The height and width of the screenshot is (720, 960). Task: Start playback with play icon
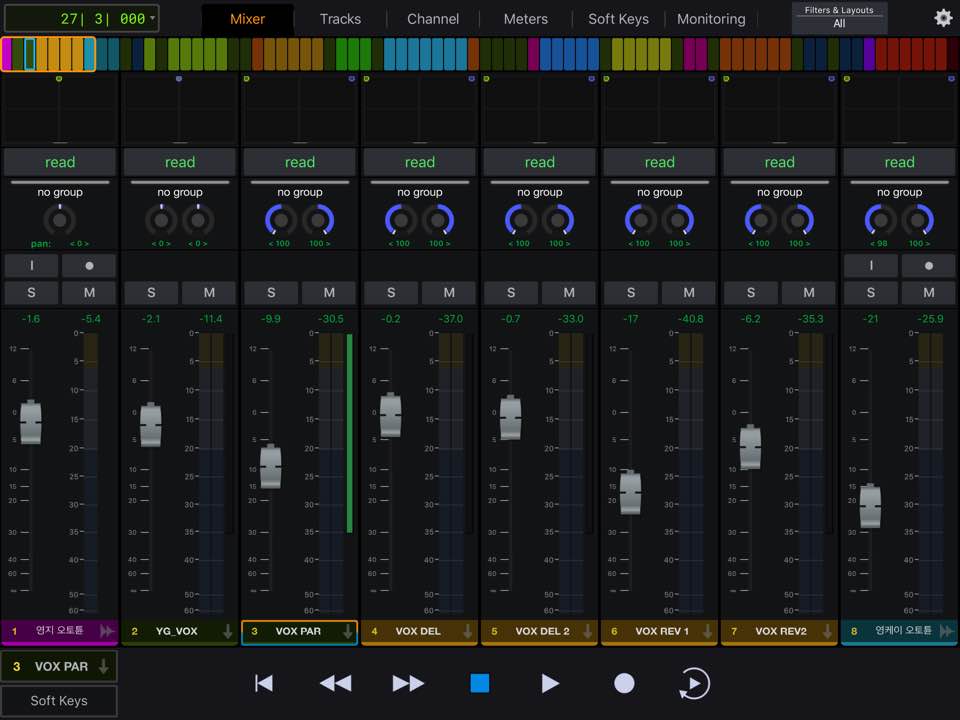(x=550, y=683)
